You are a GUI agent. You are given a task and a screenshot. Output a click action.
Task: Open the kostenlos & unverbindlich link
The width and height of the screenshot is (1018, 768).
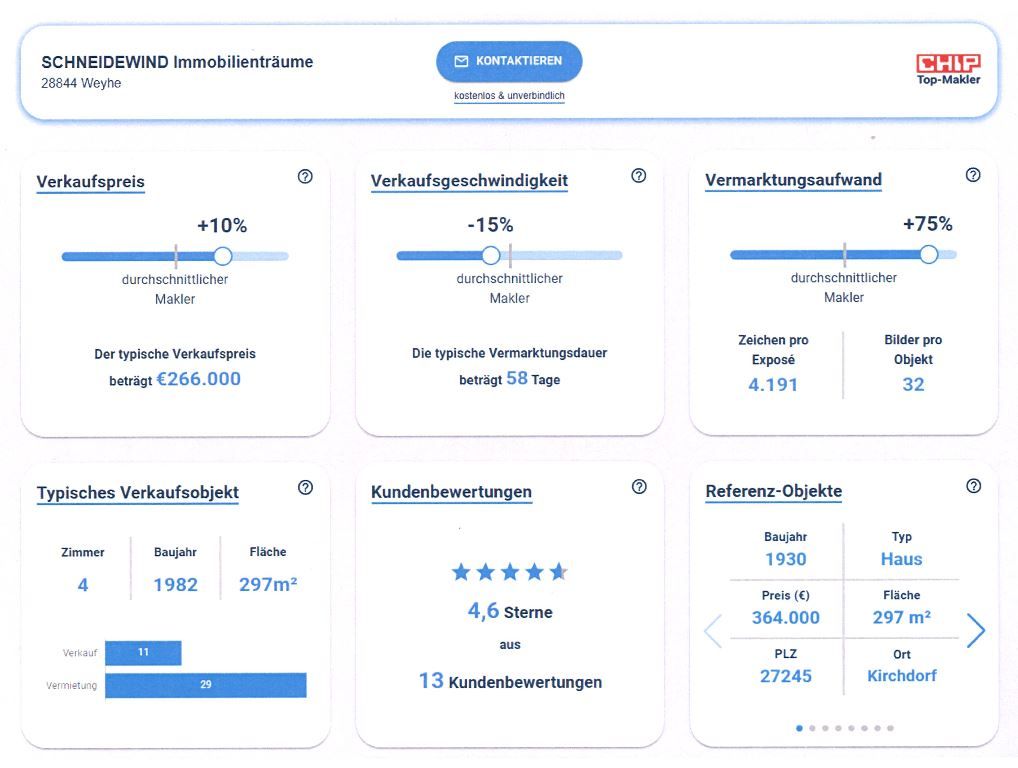click(x=509, y=96)
